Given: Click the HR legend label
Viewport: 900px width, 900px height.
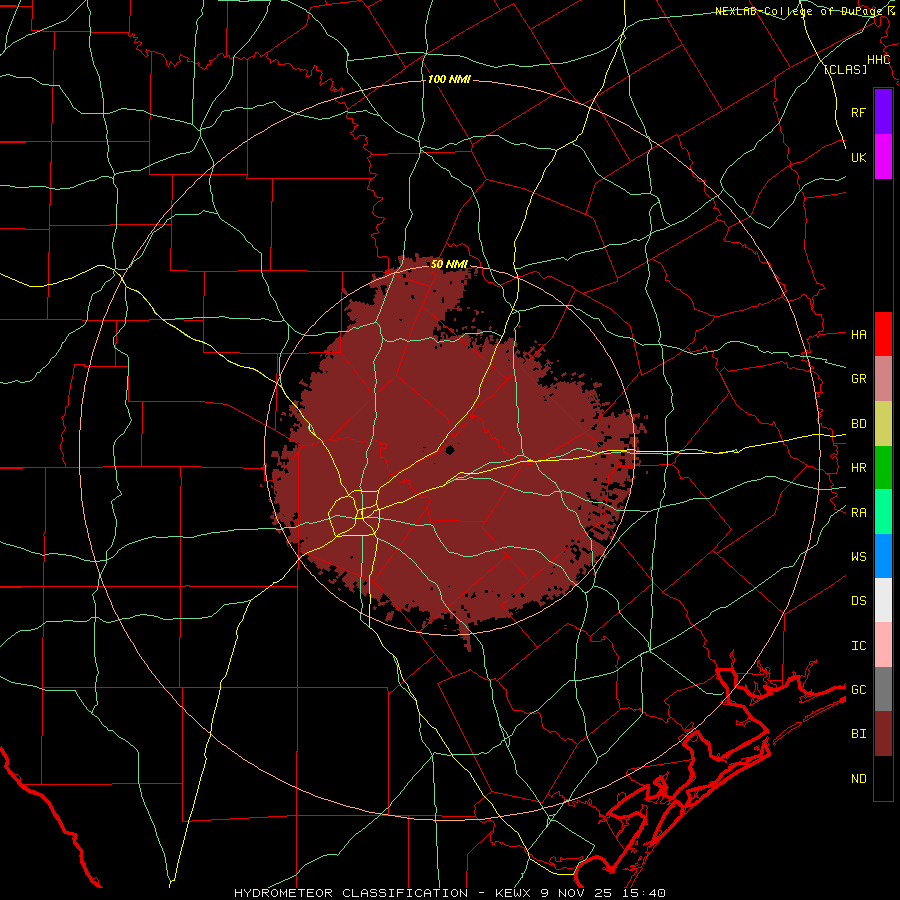Looking at the screenshot, I should click(x=858, y=468).
